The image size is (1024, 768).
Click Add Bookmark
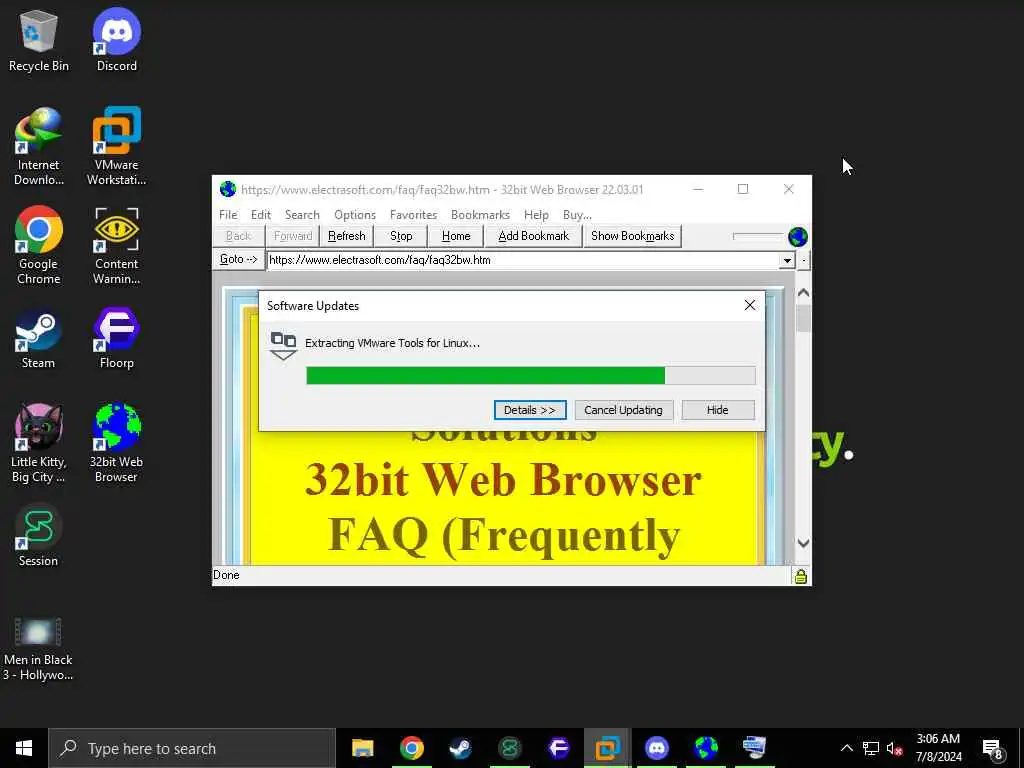(534, 236)
